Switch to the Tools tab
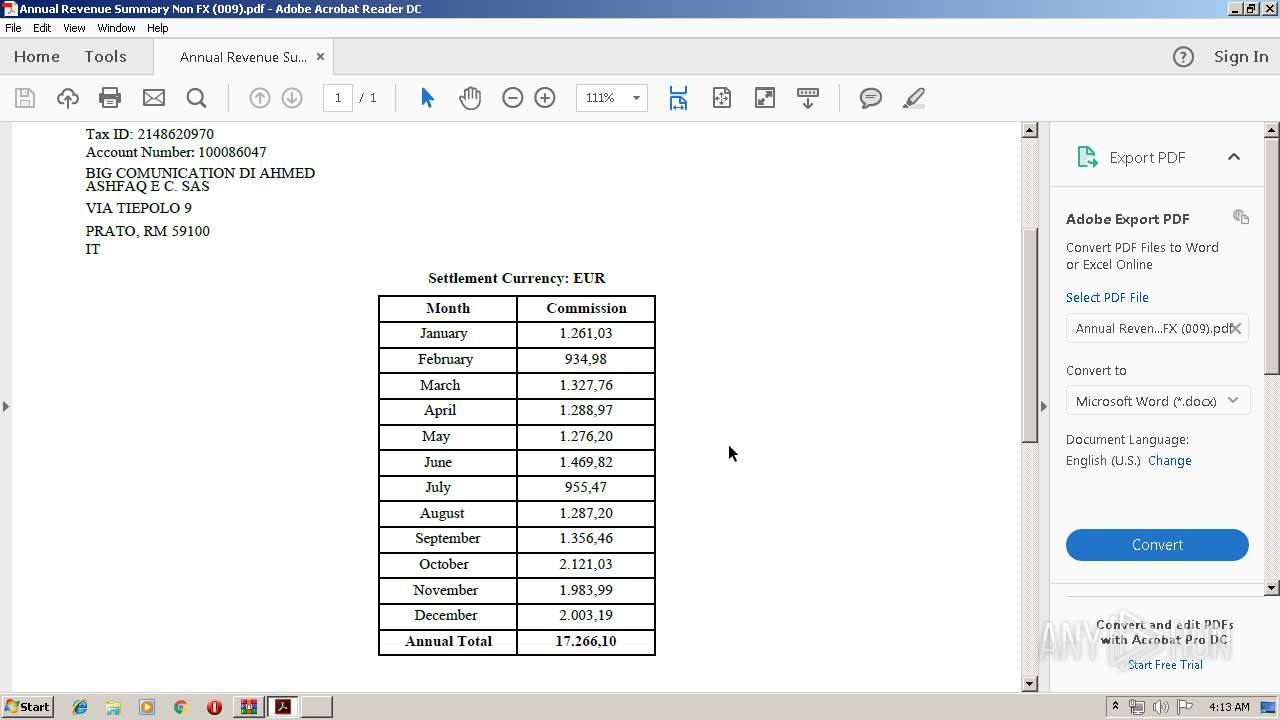Image resolution: width=1280 pixels, height=720 pixels. (x=105, y=57)
